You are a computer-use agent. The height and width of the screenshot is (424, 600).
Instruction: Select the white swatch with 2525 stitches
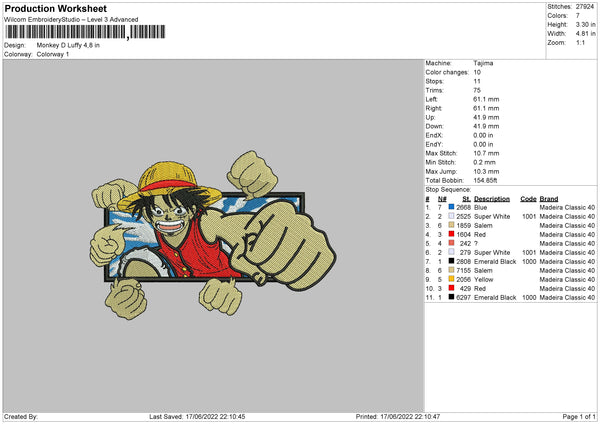pyautogui.click(x=452, y=216)
